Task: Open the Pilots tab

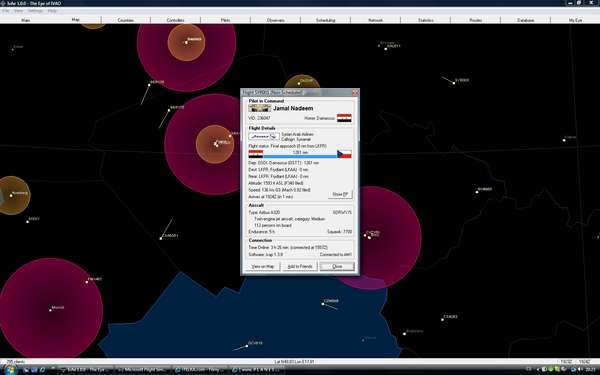Action: 225,20
